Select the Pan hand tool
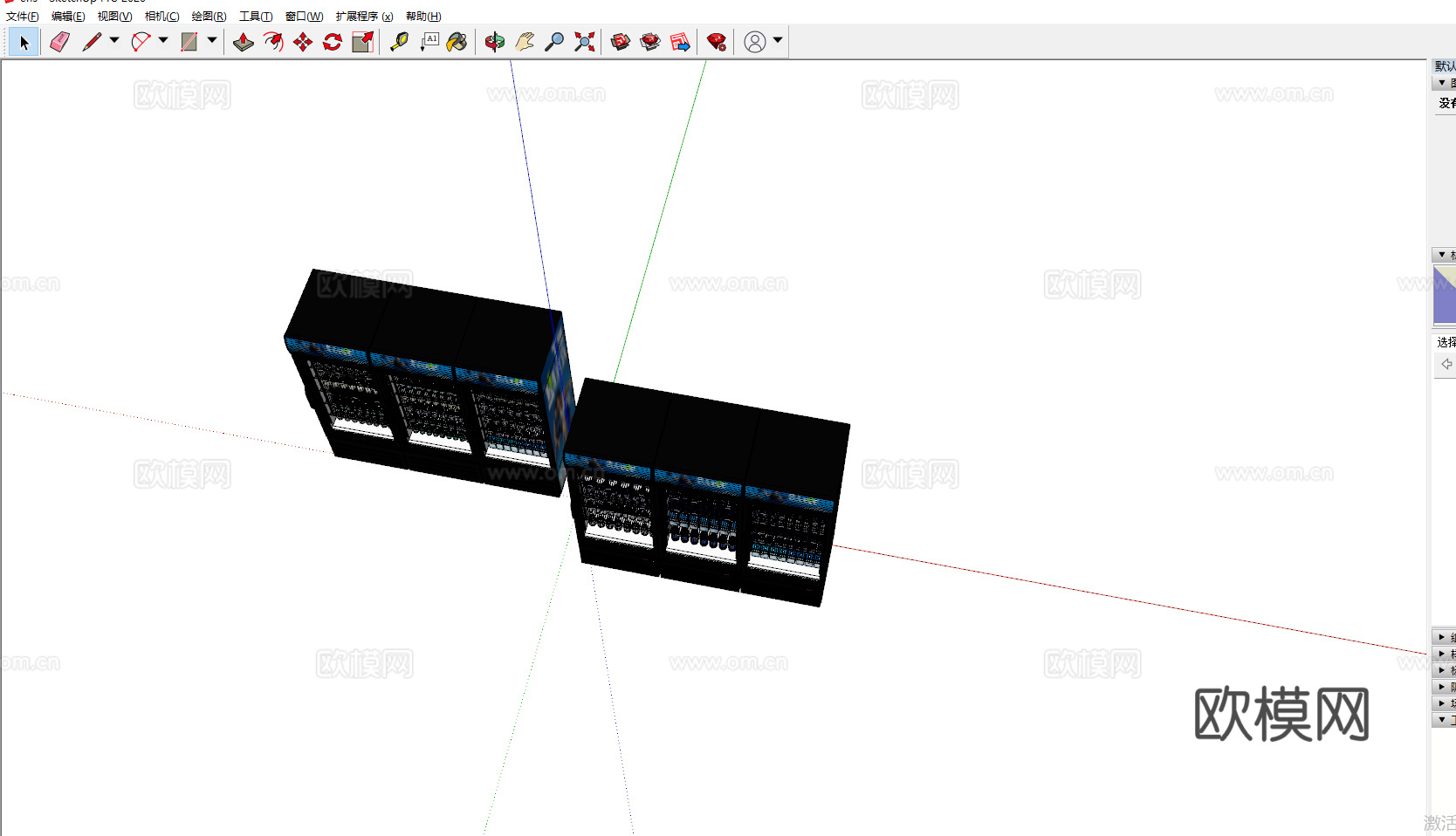 525,42
